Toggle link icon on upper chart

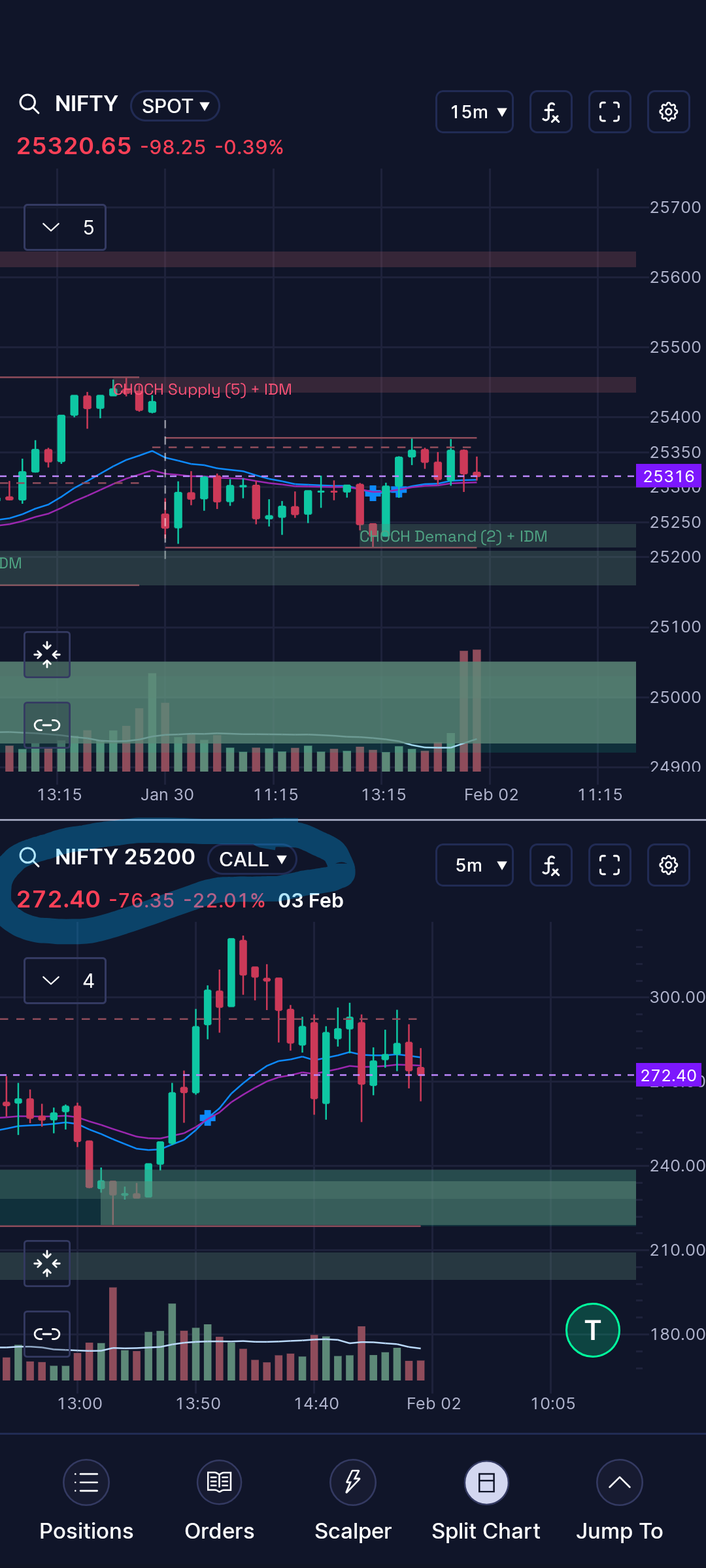[x=47, y=725]
